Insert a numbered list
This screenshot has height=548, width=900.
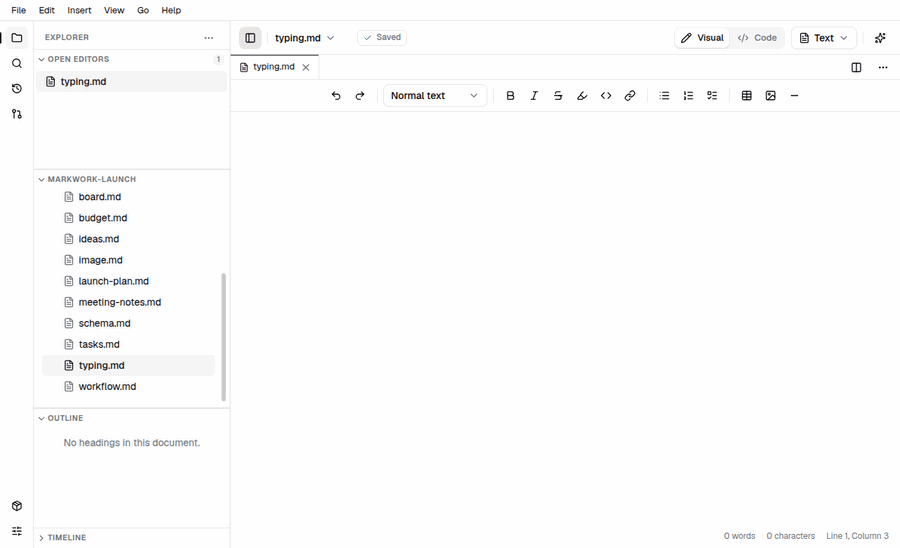(x=688, y=96)
